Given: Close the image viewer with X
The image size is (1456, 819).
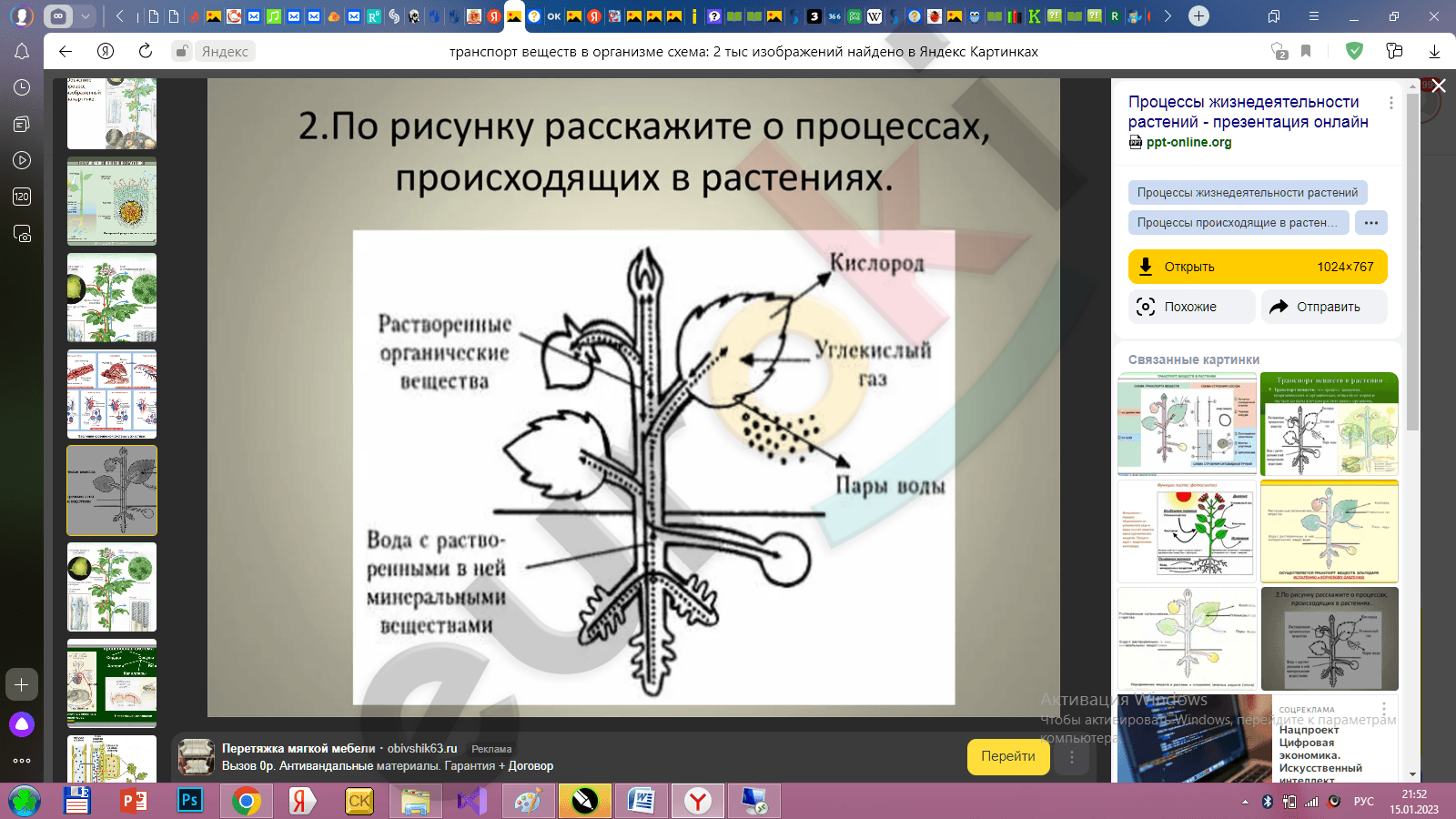Looking at the screenshot, I should click(1439, 86).
